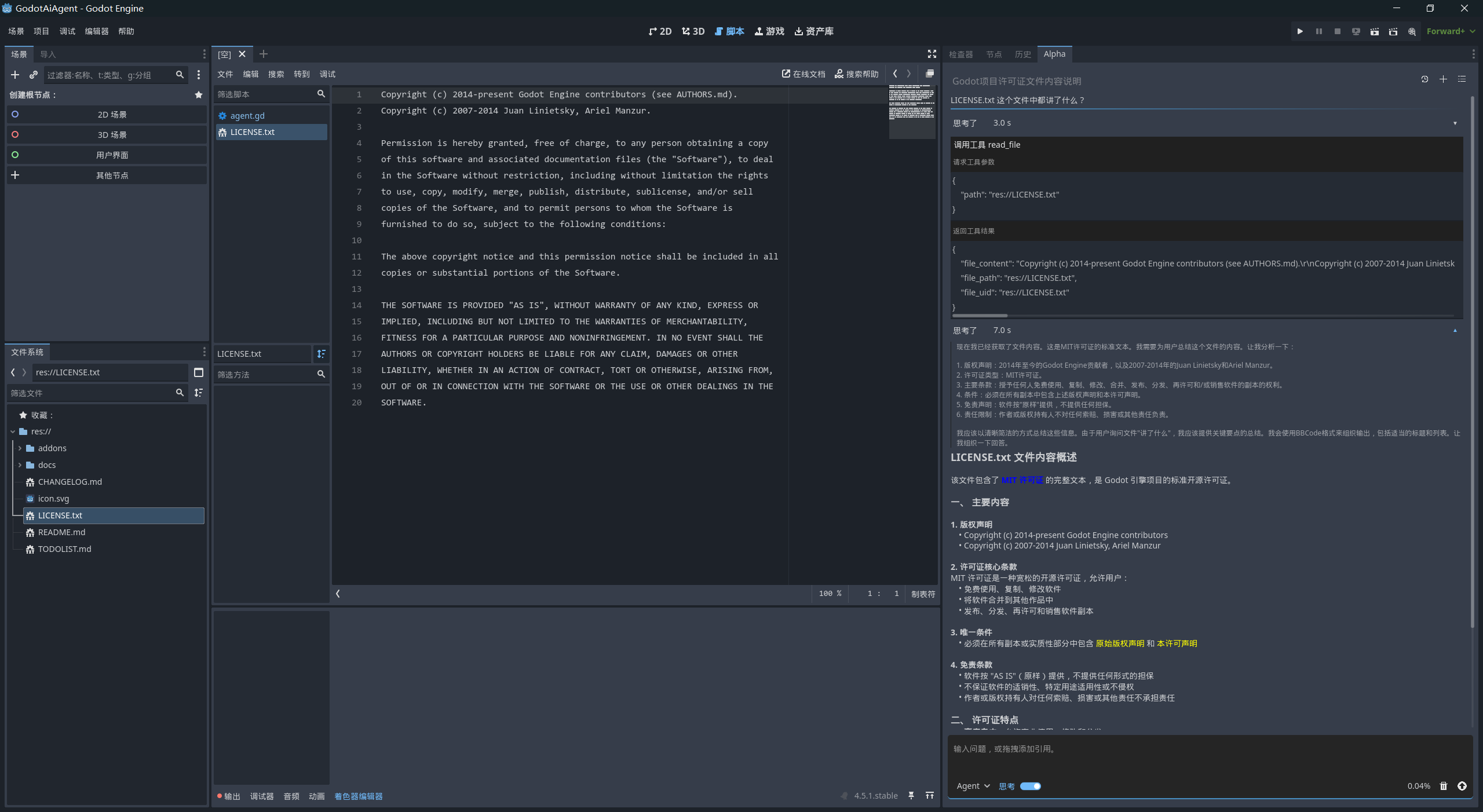Open the Agent mode dropdown
The width and height of the screenshot is (1483, 812).
(x=973, y=786)
